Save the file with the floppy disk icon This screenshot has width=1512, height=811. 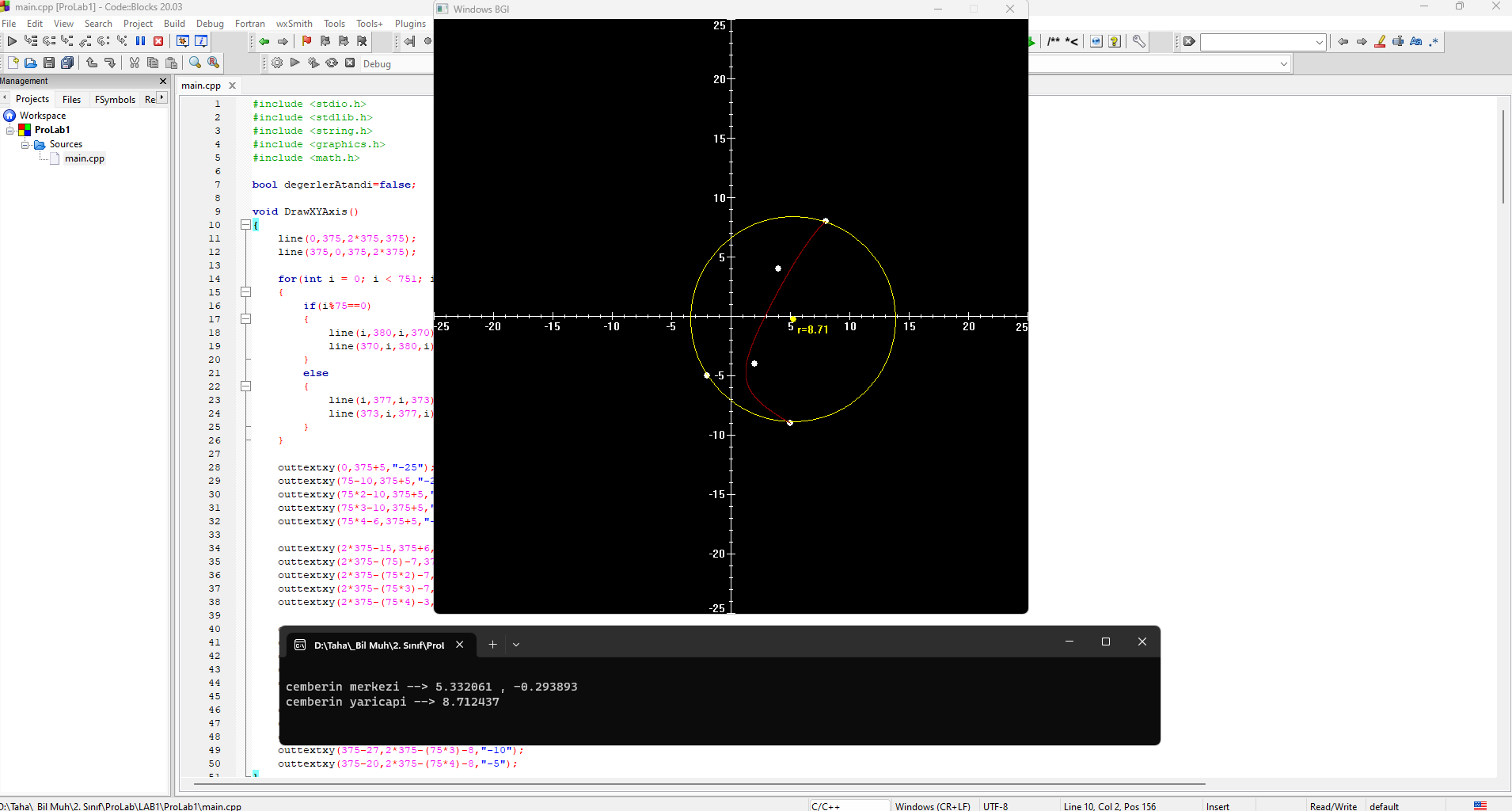click(49, 63)
